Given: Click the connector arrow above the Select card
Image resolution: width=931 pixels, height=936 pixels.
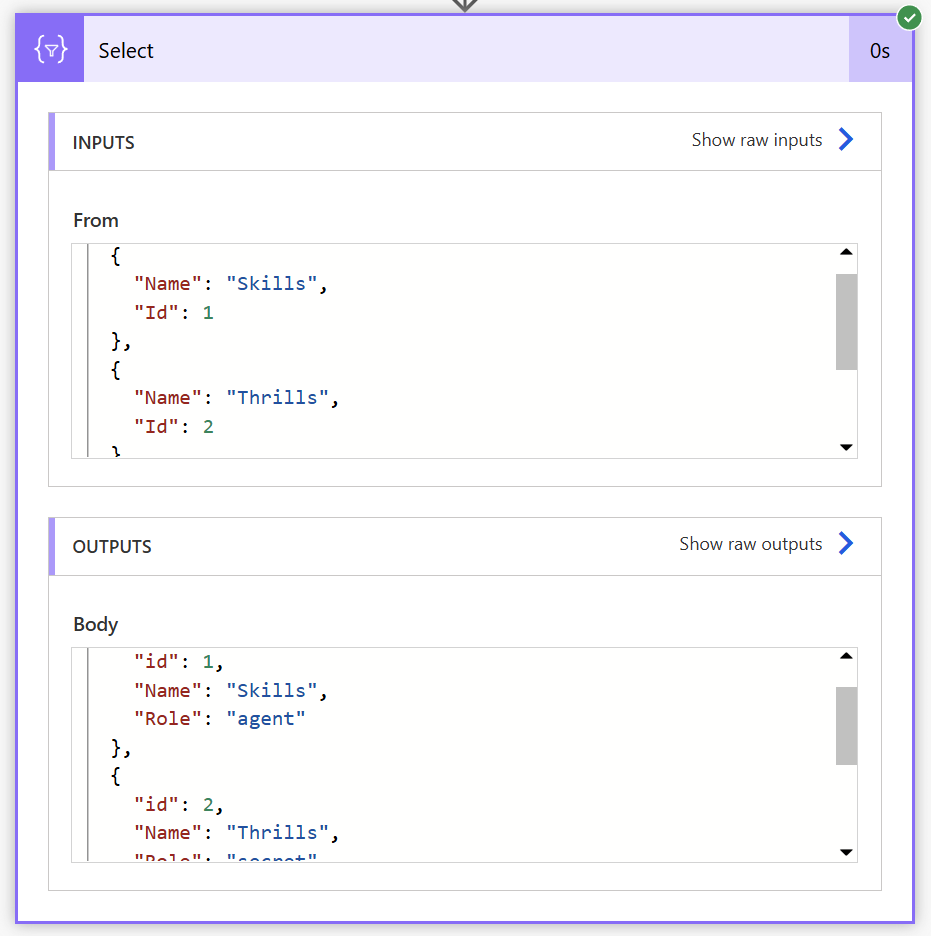Looking at the screenshot, I should (465, 5).
